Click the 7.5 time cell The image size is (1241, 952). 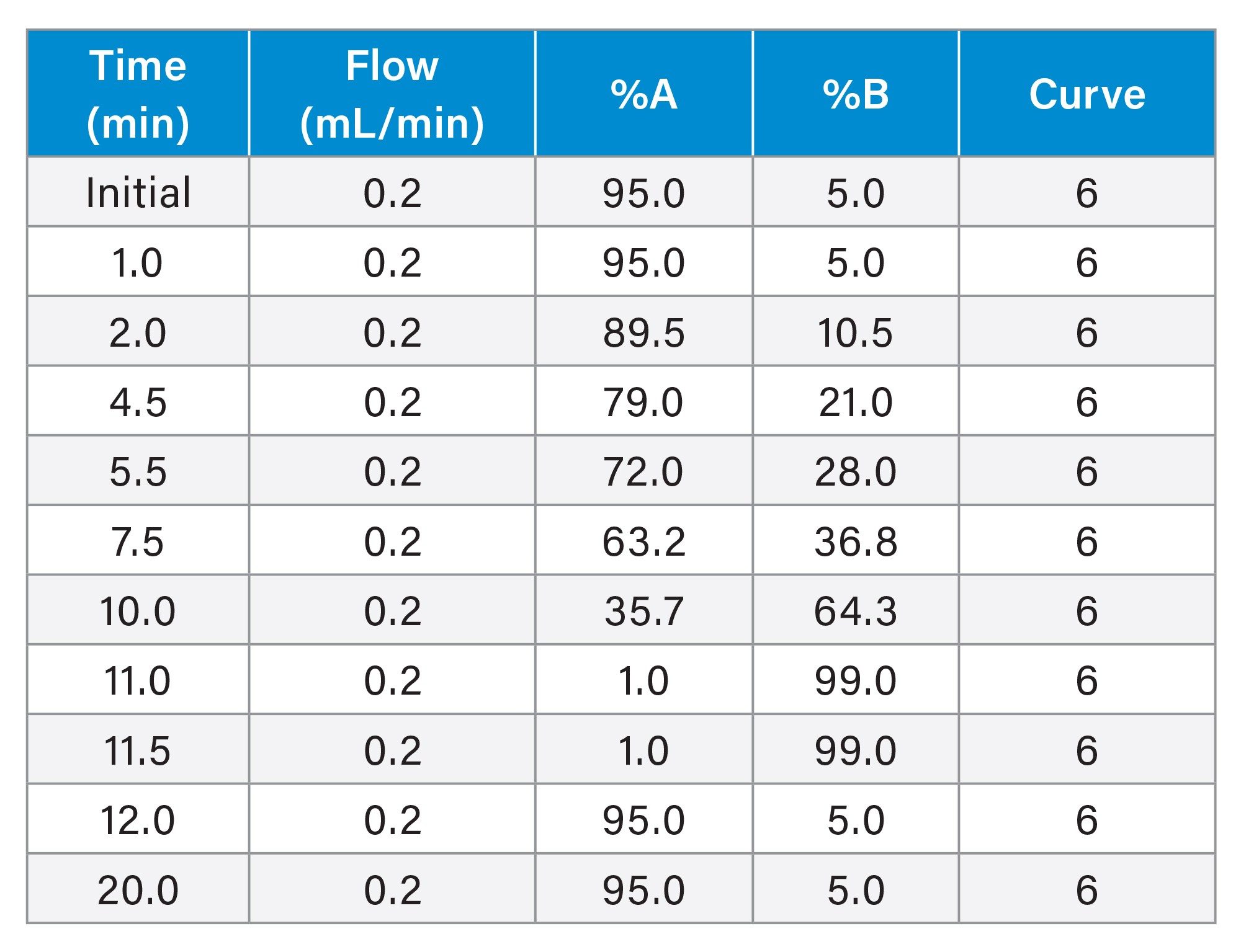click(138, 540)
